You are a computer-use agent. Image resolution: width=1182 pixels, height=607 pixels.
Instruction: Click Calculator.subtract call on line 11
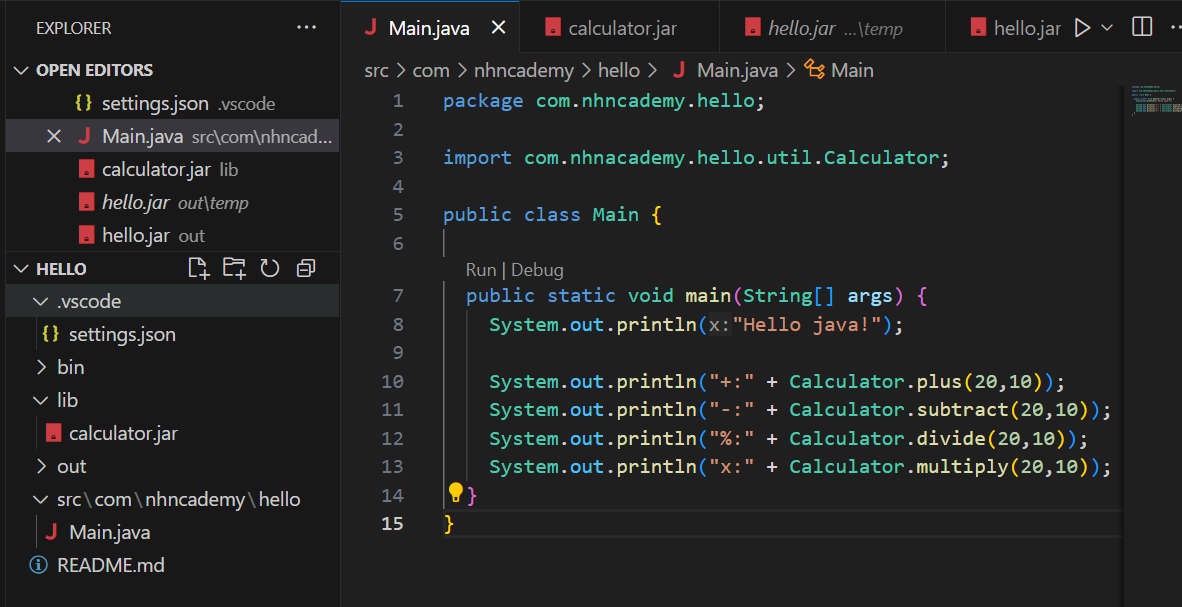pyautogui.click(x=945, y=410)
